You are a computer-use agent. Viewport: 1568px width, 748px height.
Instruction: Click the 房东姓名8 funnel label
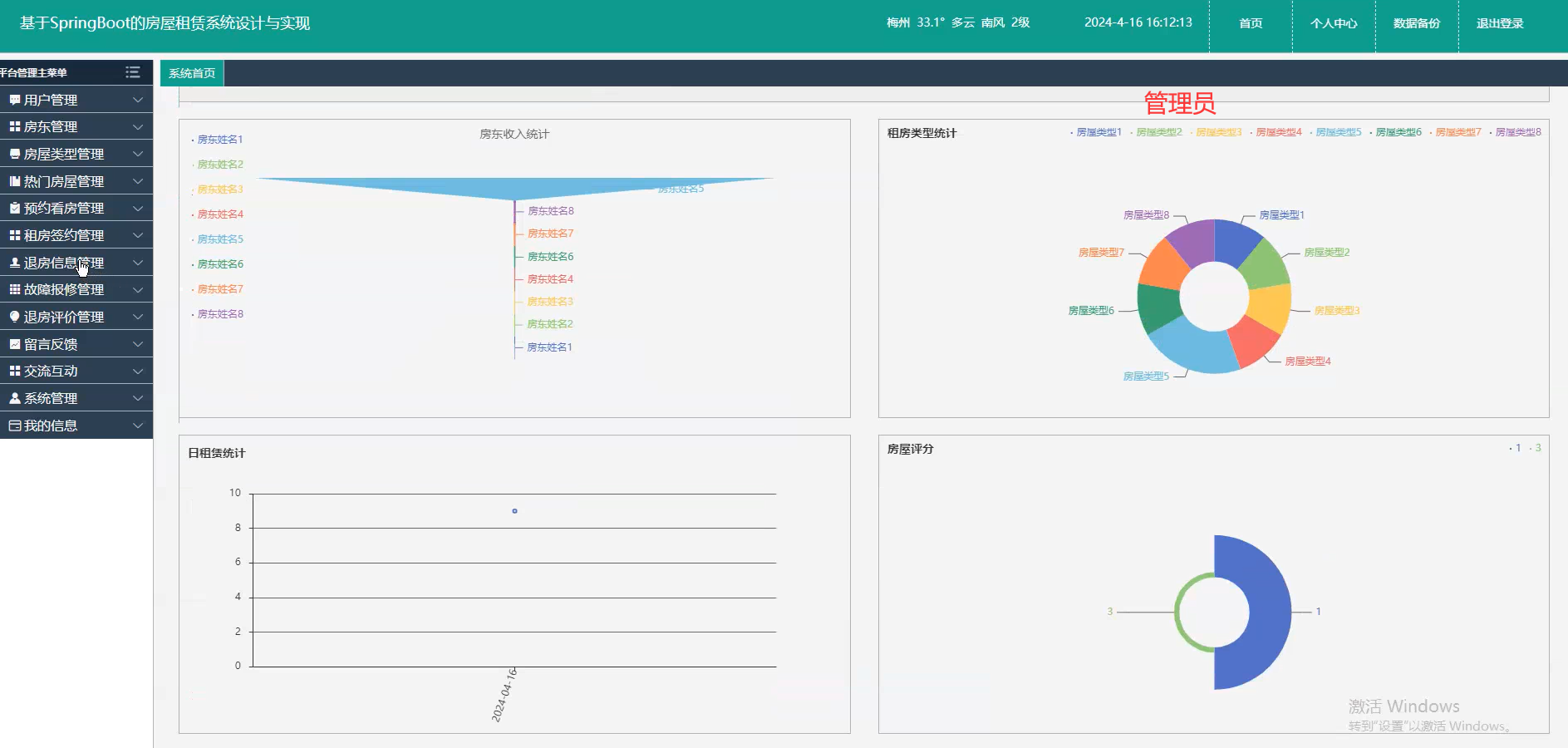[x=551, y=211]
